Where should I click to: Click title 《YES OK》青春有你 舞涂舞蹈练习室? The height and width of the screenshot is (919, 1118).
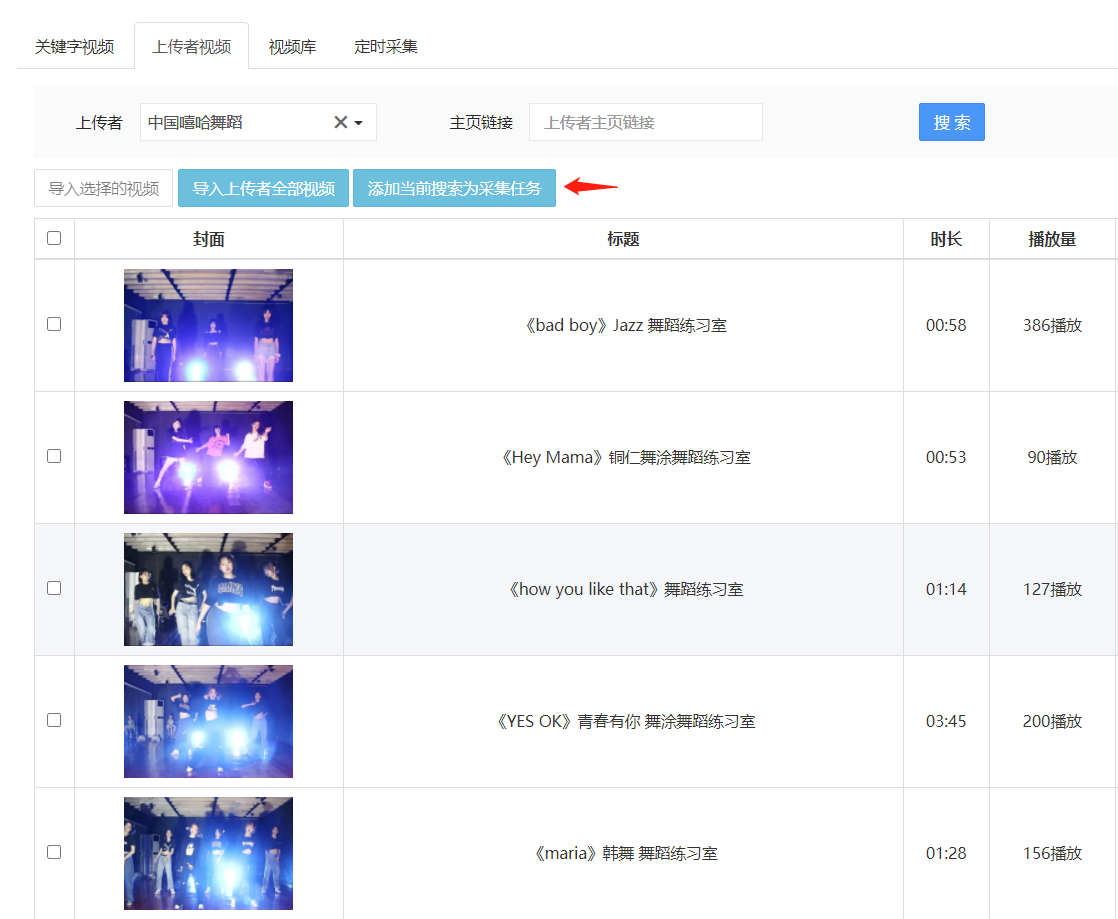624,721
